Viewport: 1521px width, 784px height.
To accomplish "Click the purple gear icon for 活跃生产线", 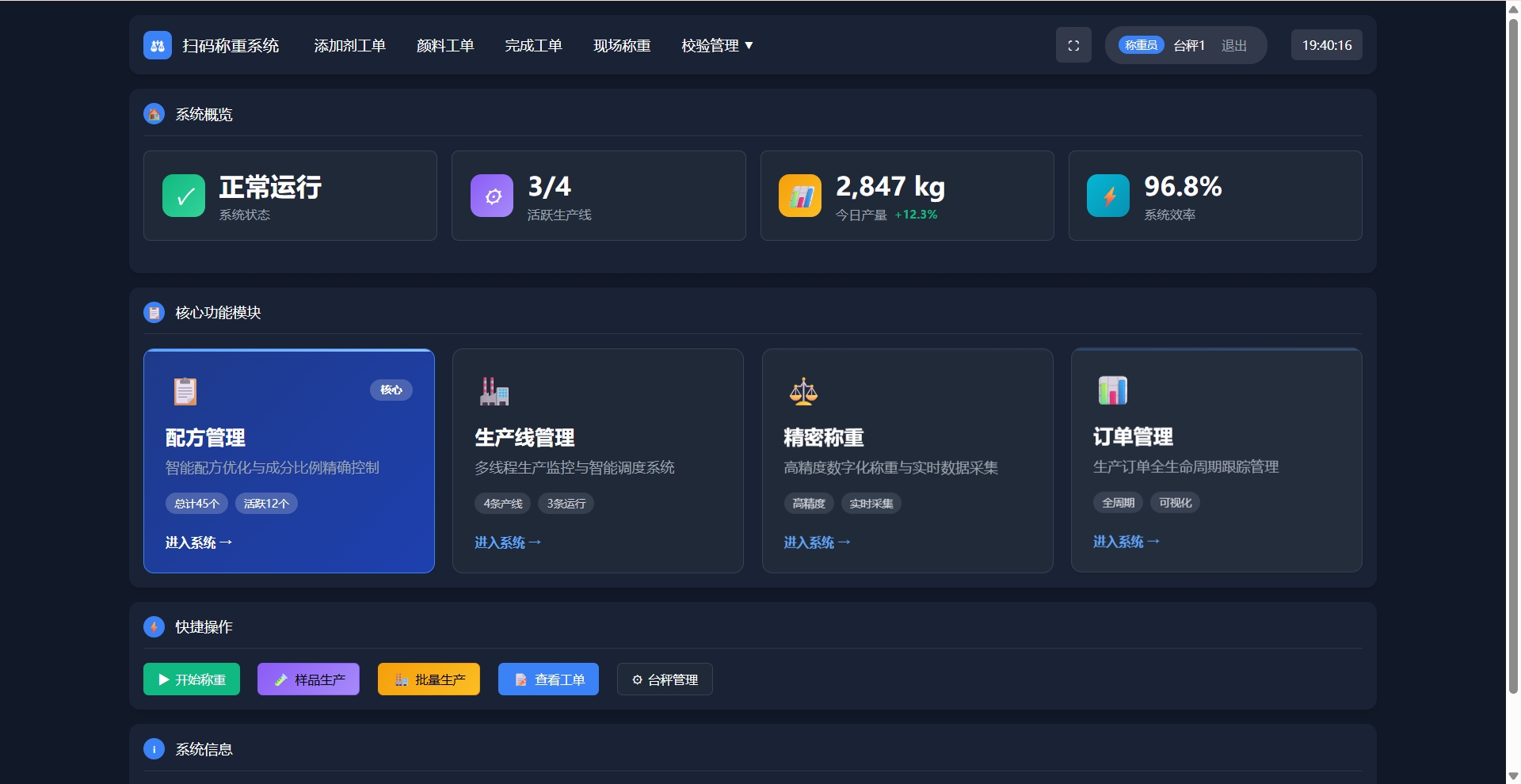I will coord(492,195).
